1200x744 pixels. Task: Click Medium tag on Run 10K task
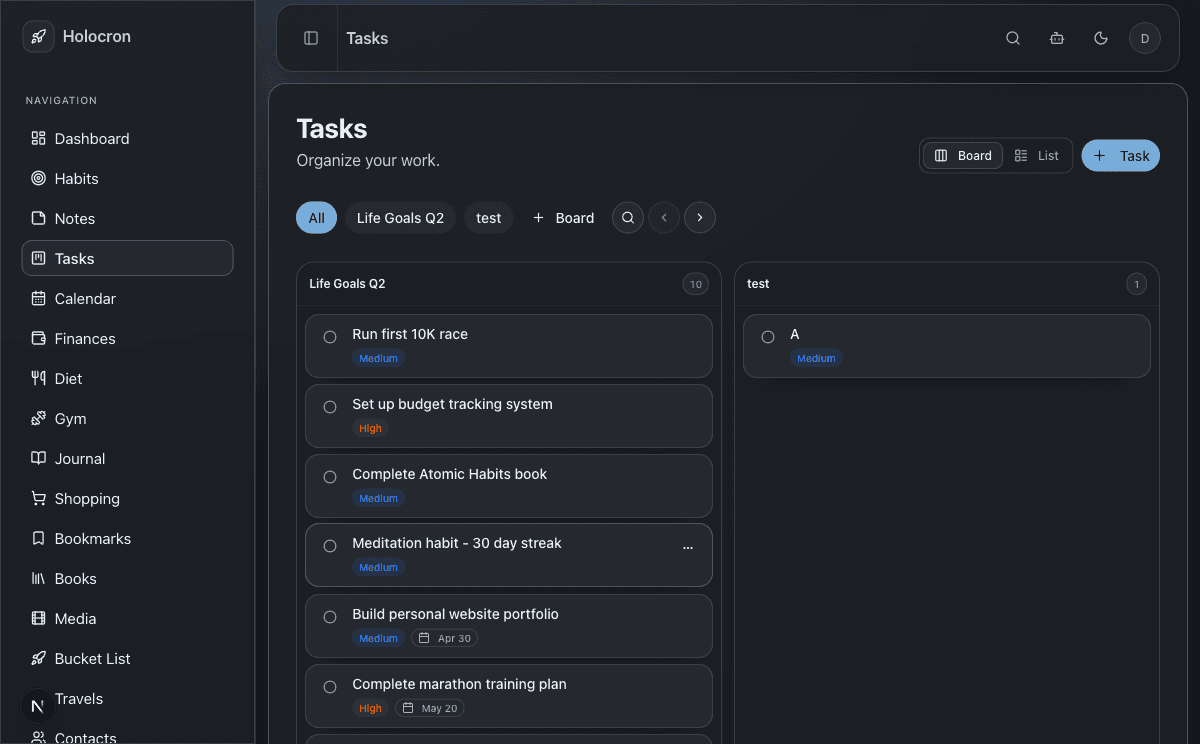pos(378,358)
